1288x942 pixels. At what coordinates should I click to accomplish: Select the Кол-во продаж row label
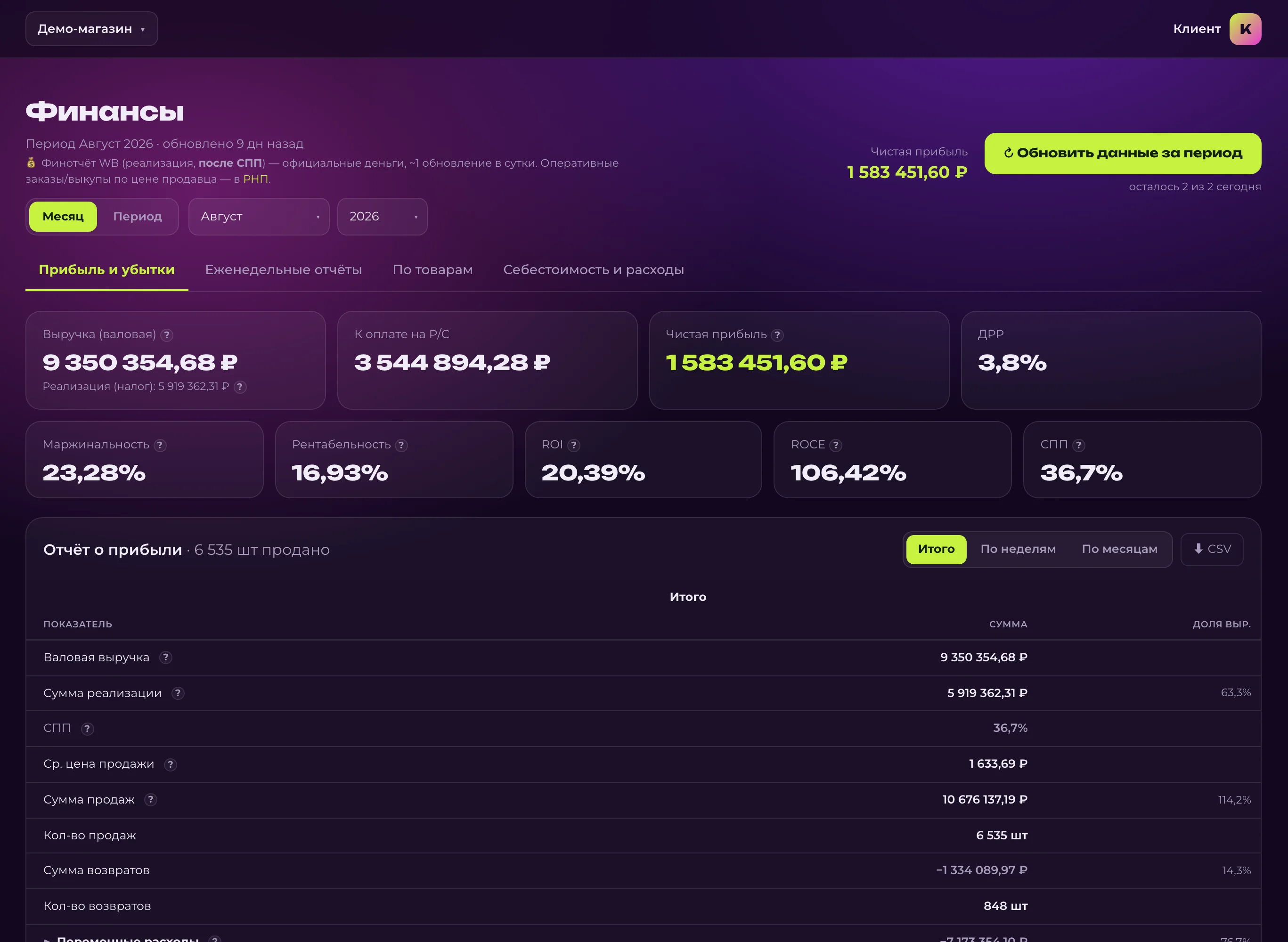[90, 836]
